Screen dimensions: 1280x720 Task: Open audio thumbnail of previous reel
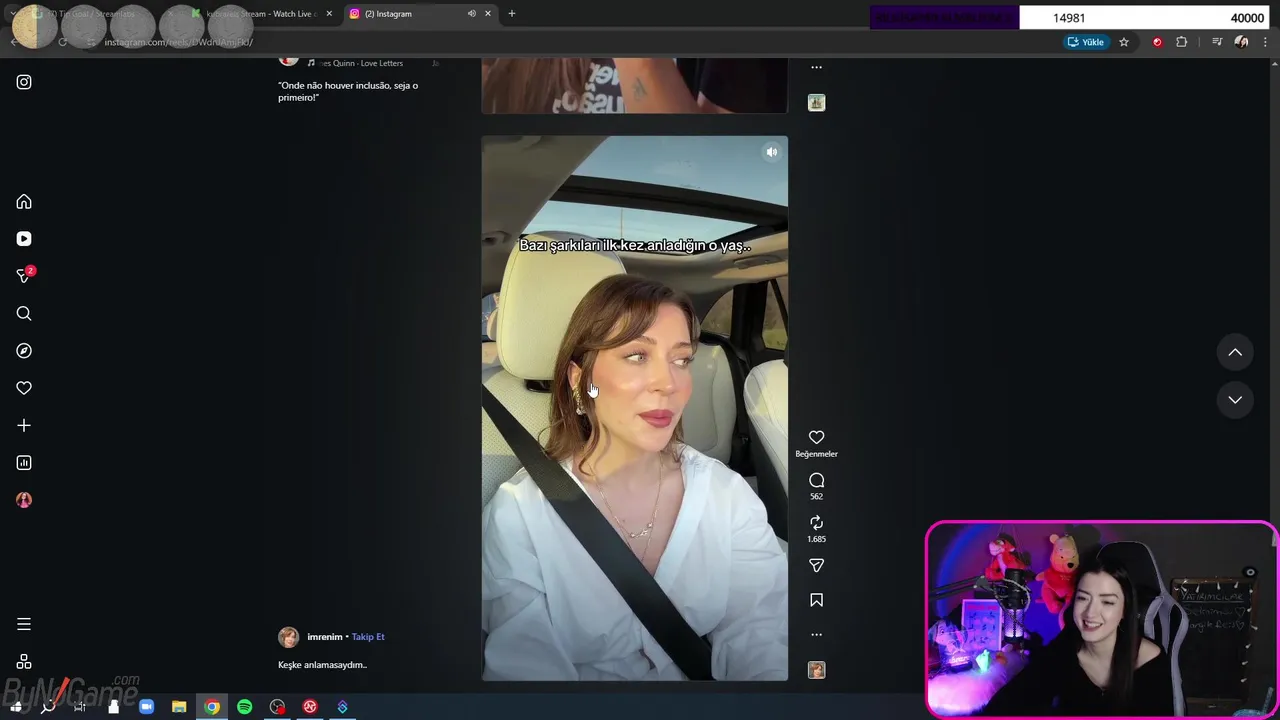coord(816,102)
